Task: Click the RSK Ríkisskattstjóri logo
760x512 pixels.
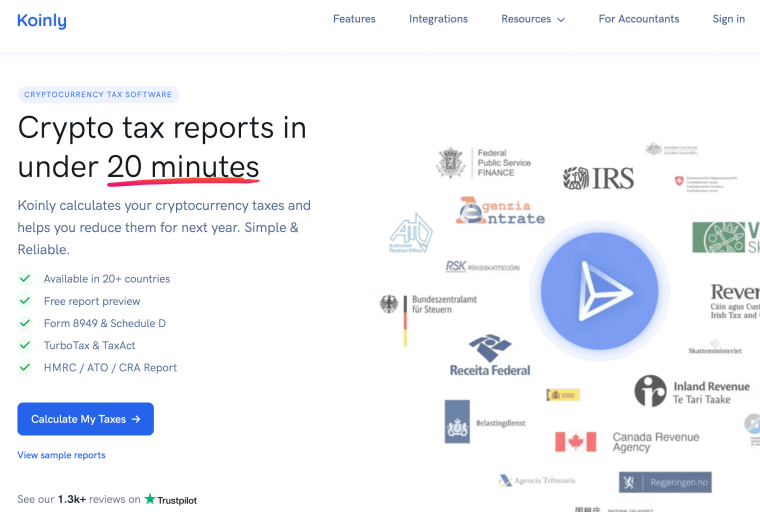Action: tap(482, 267)
